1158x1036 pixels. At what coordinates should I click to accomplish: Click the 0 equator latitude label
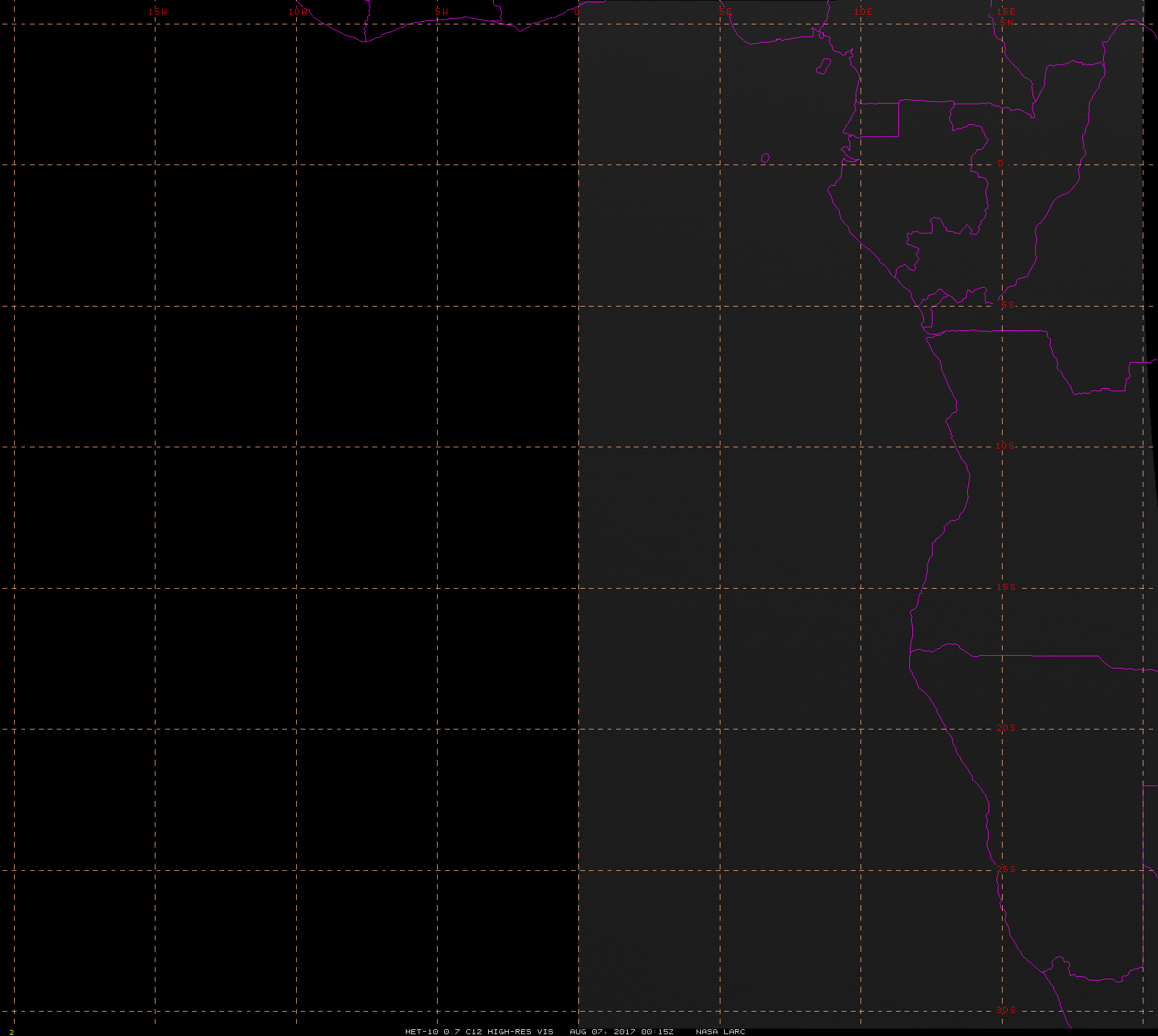1000,164
